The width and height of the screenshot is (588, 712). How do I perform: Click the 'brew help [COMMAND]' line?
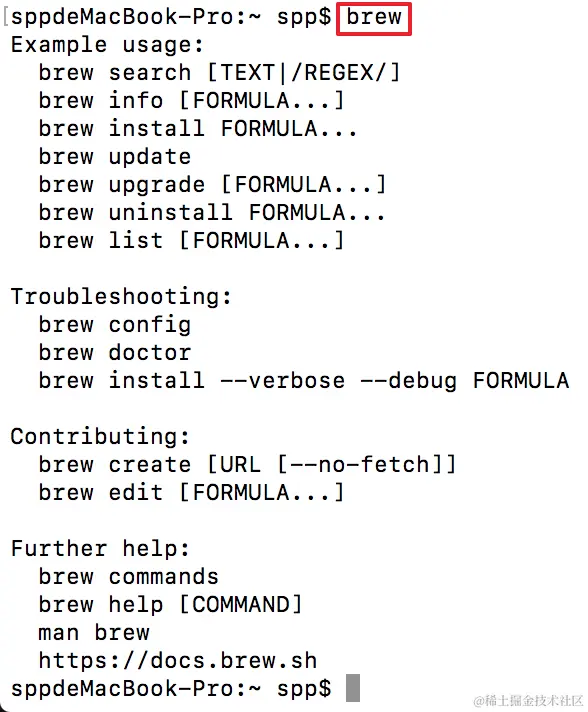170,604
